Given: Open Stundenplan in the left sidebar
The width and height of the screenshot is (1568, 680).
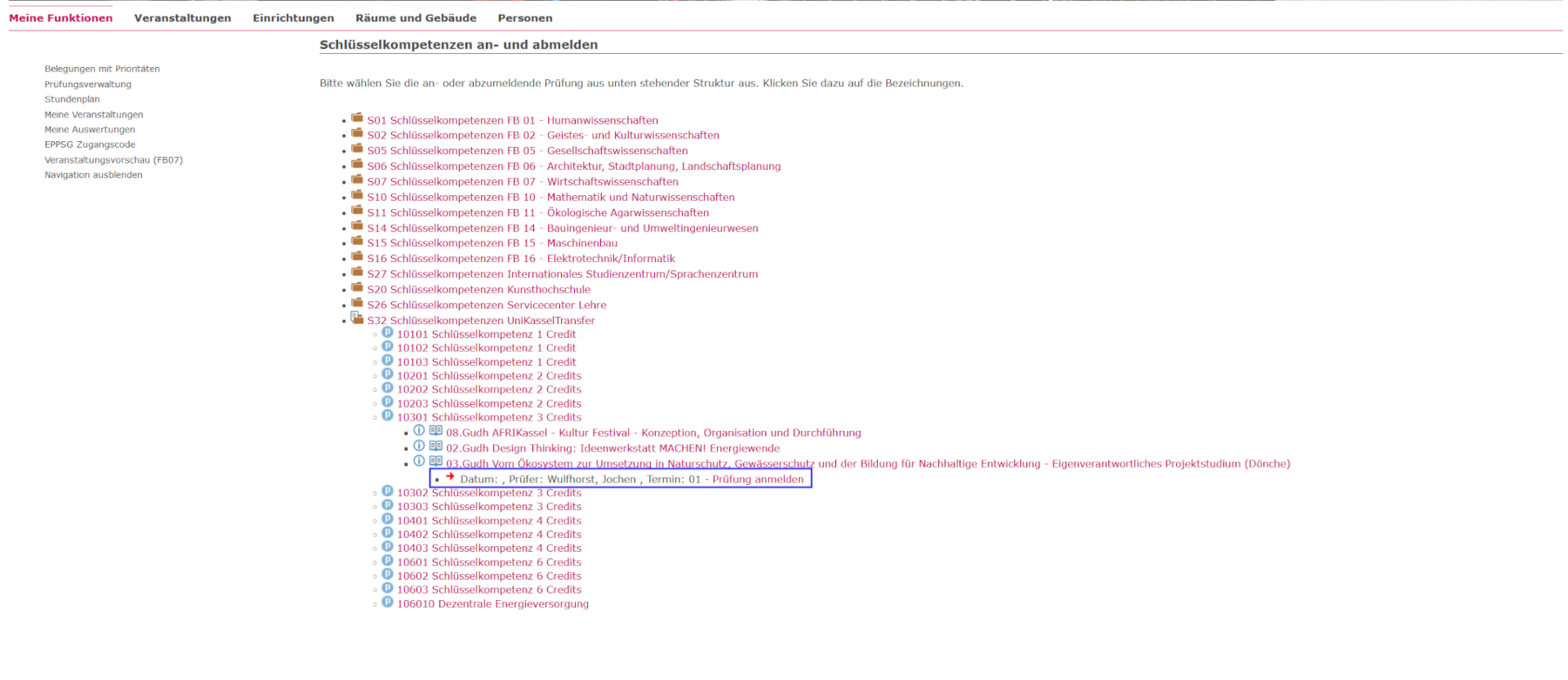Looking at the screenshot, I should tap(72, 99).
